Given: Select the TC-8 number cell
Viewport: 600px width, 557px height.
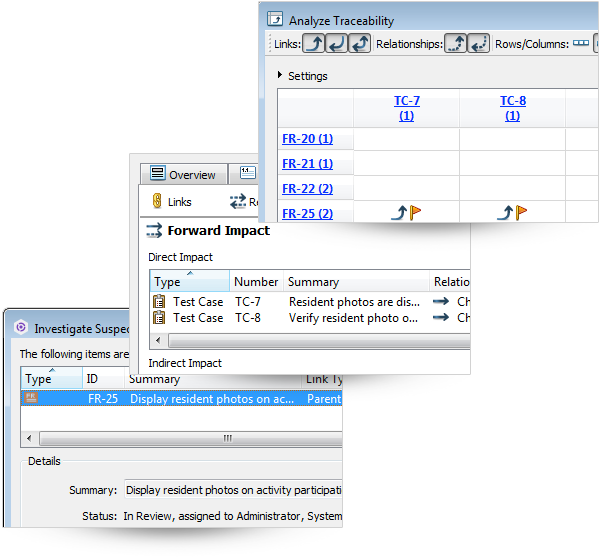Looking at the screenshot, I should (x=248, y=318).
